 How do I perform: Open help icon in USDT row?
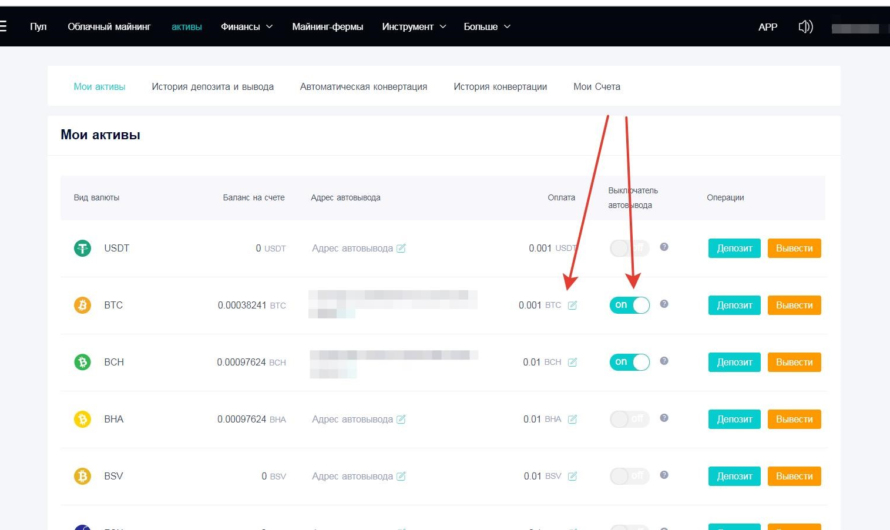664,247
